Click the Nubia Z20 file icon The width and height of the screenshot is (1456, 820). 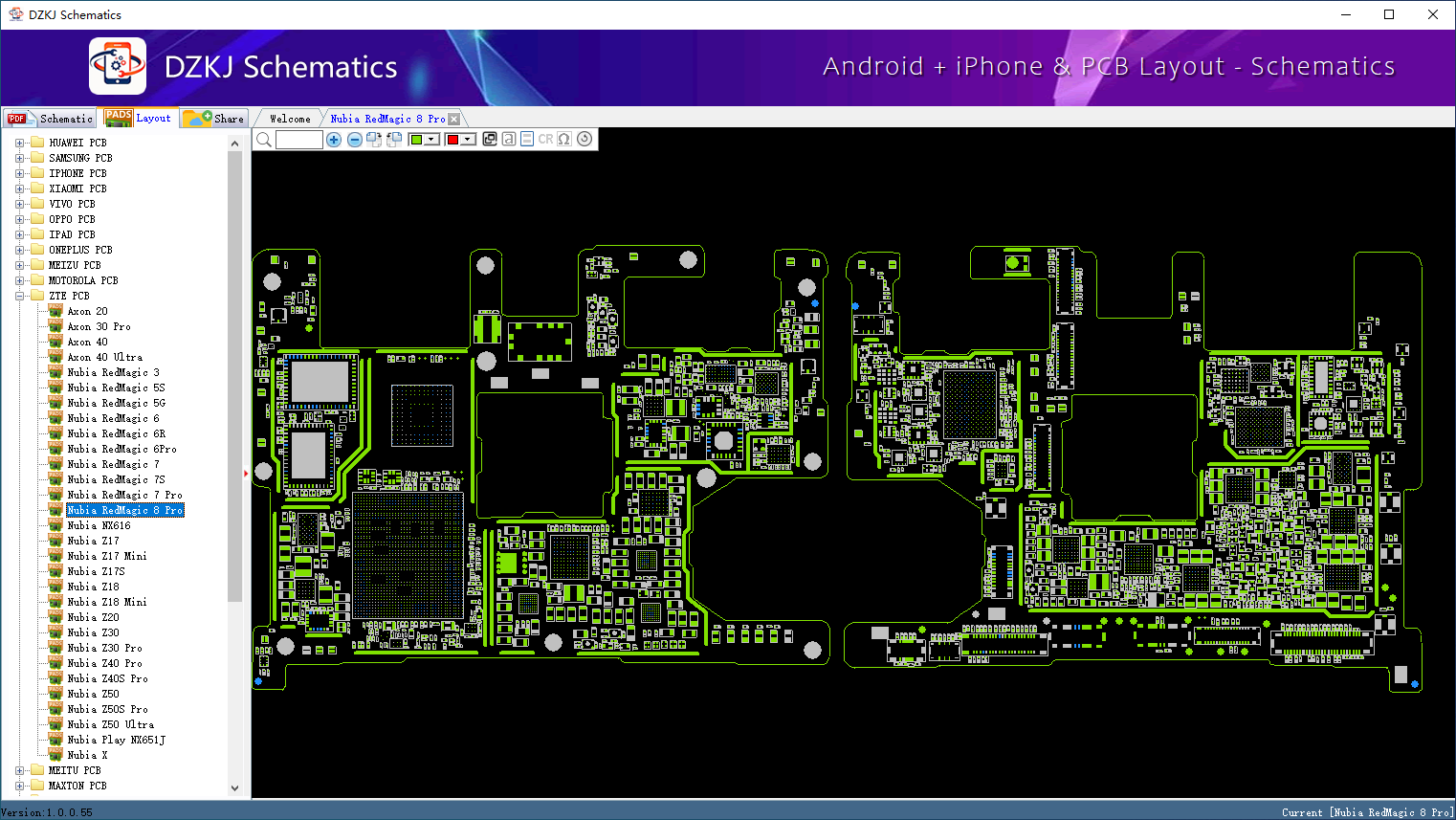tap(55, 617)
